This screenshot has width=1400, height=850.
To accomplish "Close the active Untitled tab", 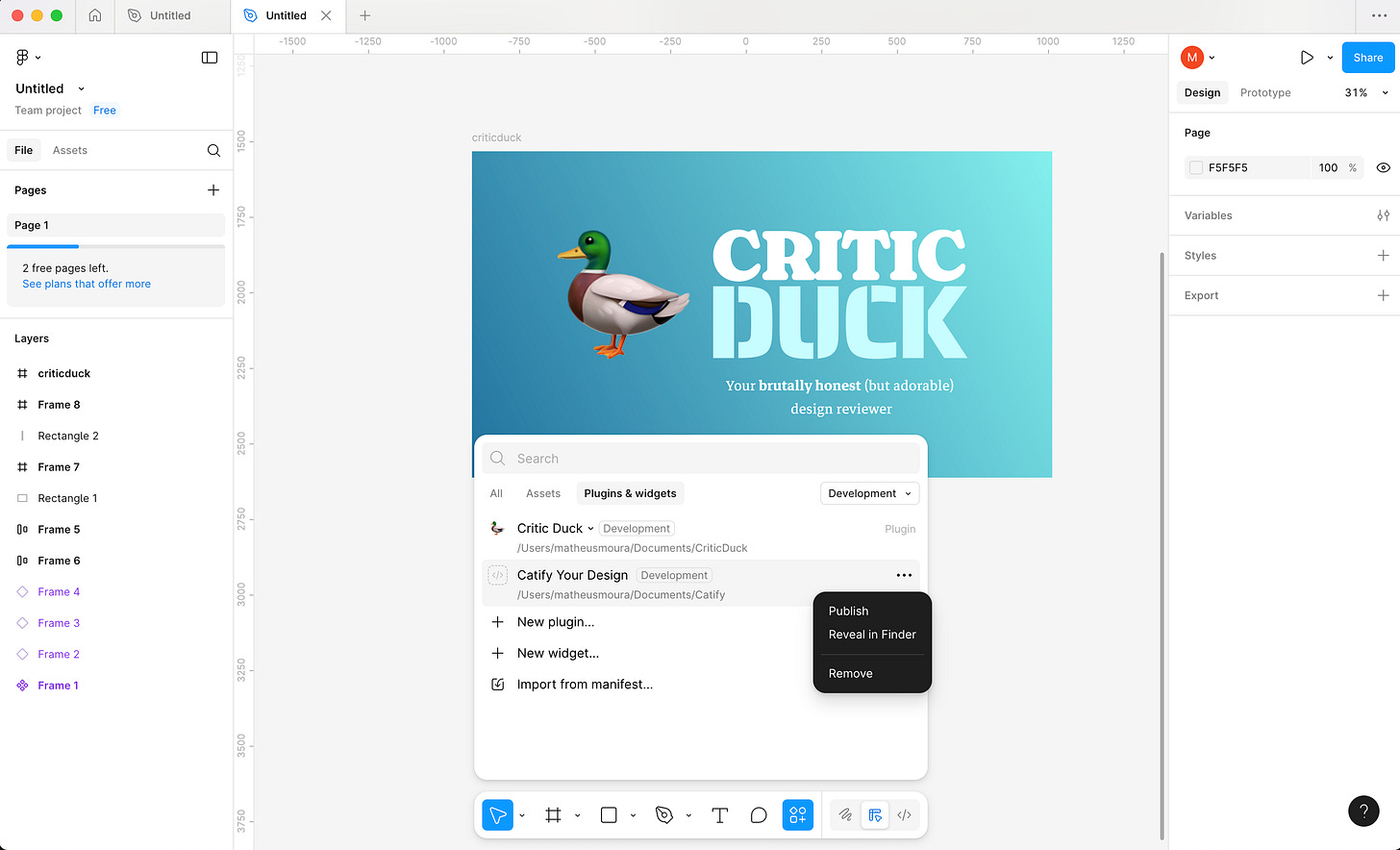I will click(x=326, y=15).
